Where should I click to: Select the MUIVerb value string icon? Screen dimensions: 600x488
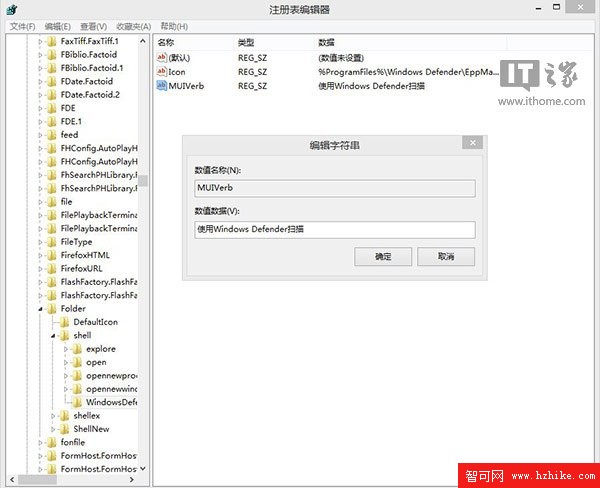point(161,85)
